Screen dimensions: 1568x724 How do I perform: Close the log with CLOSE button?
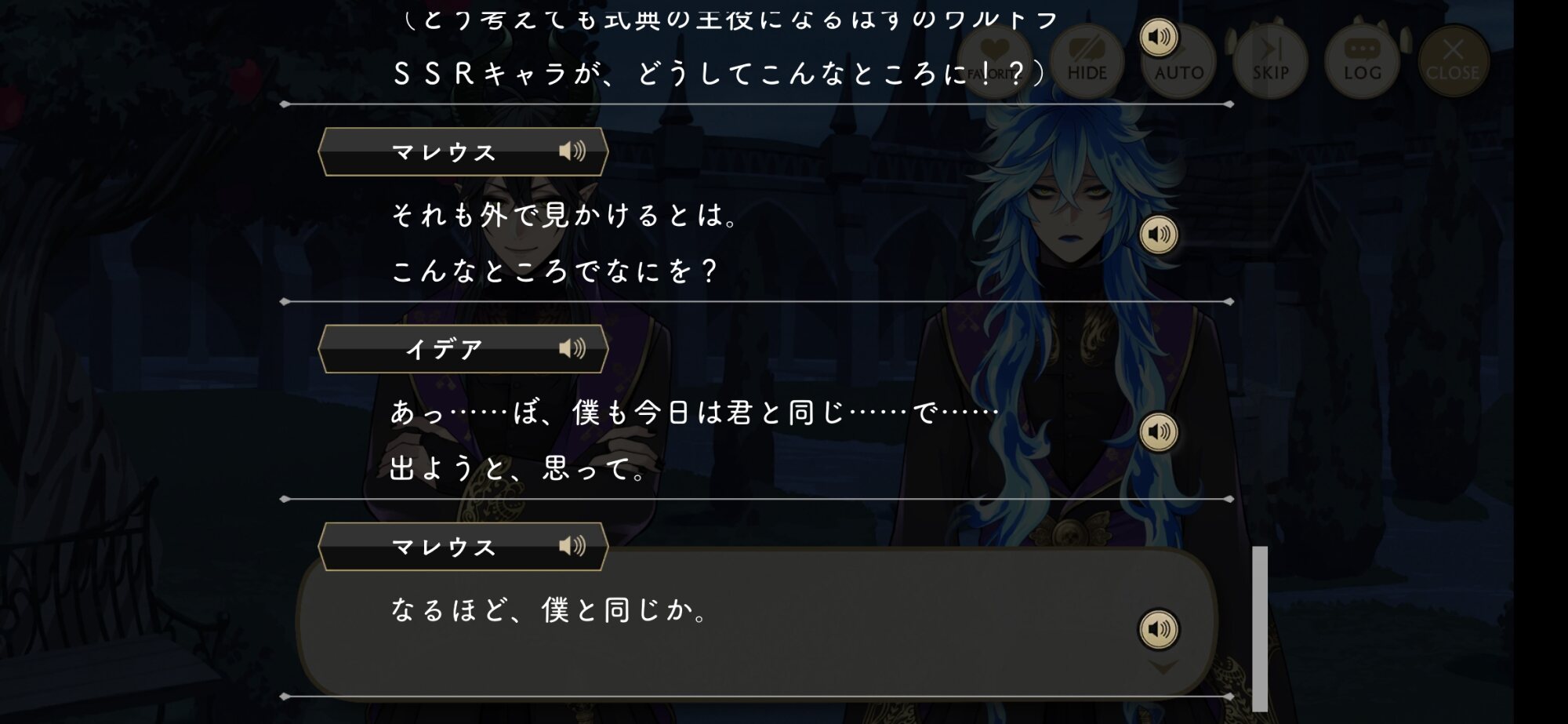(1453, 60)
